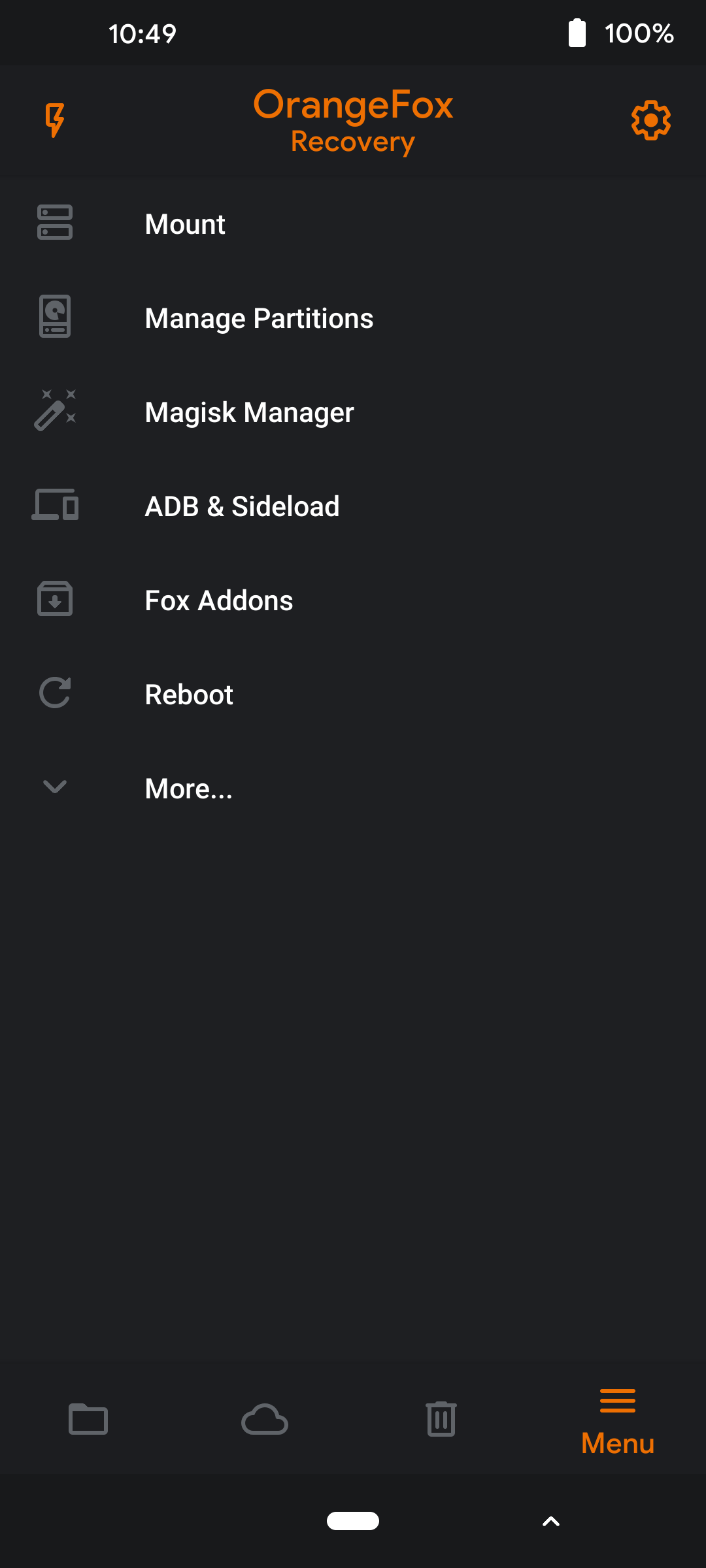Tap the Magisk magic wand icon
The image size is (706, 1568).
click(x=55, y=411)
